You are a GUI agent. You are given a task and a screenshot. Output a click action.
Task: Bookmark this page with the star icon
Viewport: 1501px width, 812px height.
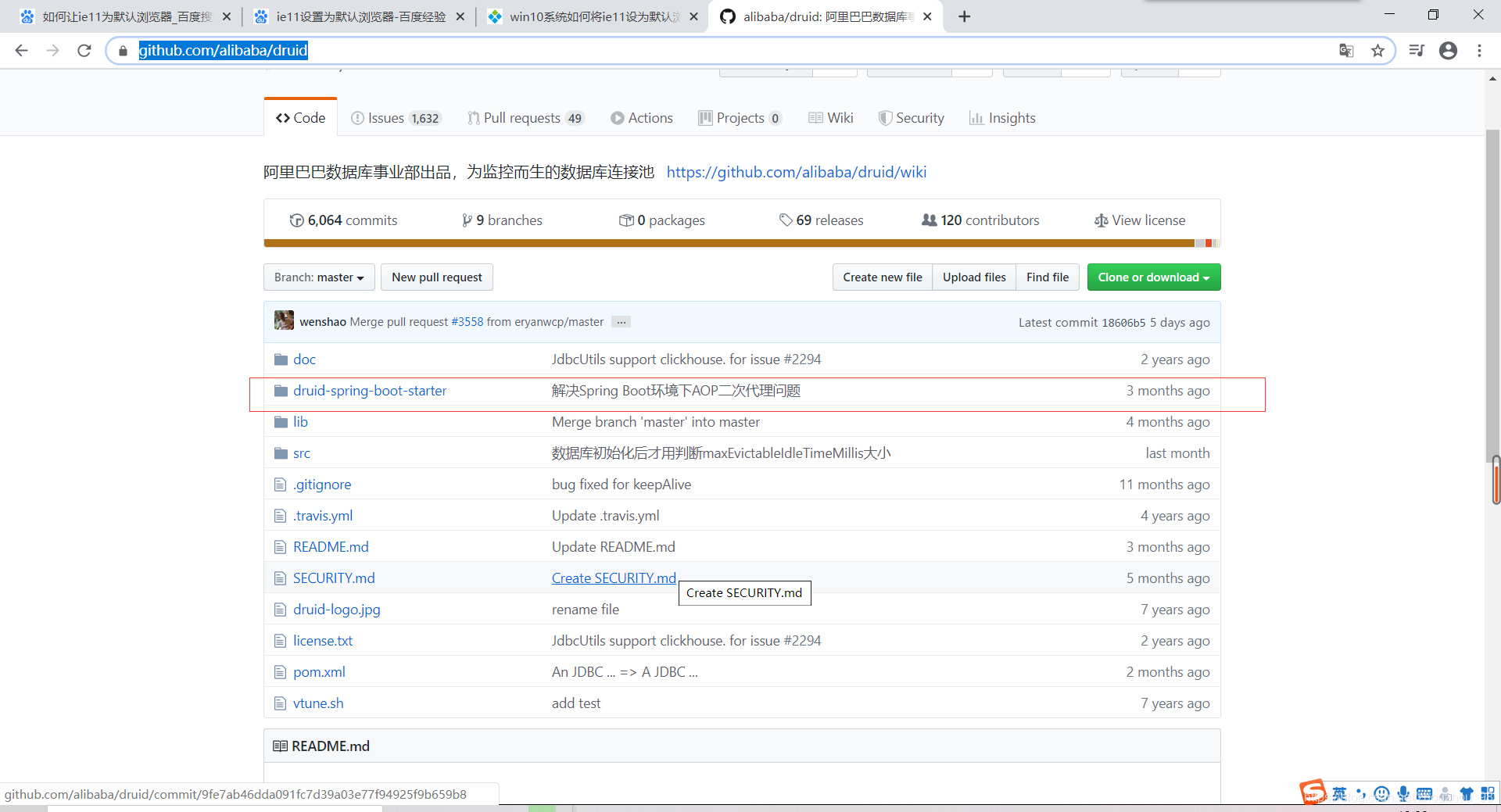click(1377, 51)
